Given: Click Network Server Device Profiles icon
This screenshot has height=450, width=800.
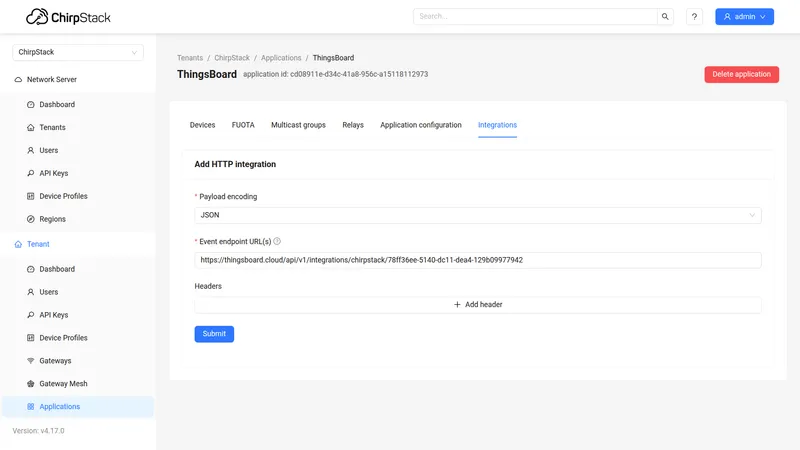Looking at the screenshot, I should click(x=31, y=196).
